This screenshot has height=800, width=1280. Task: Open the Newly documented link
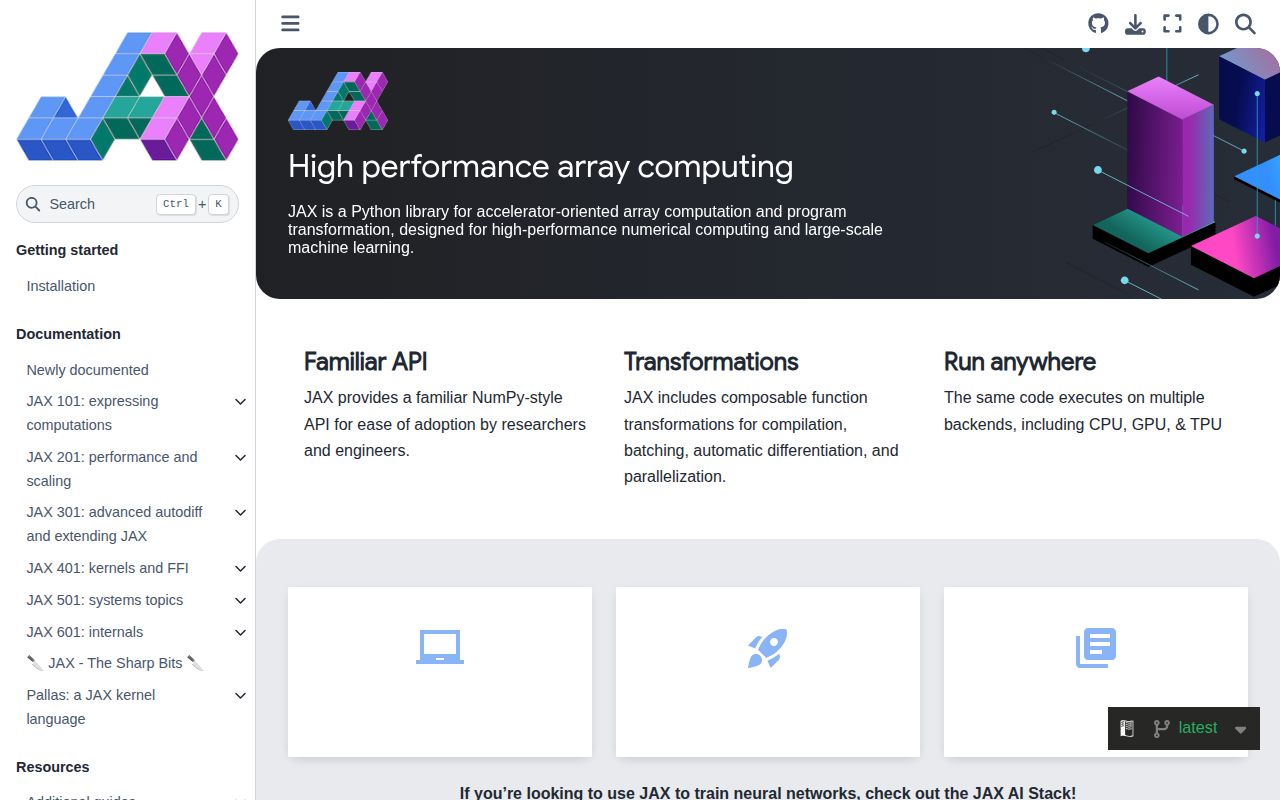coord(87,370)
